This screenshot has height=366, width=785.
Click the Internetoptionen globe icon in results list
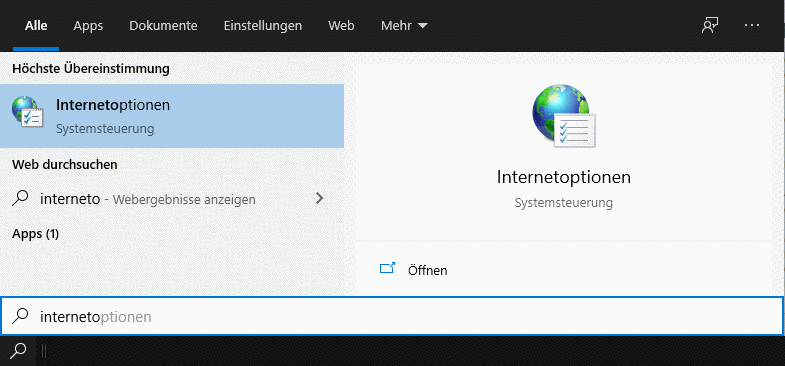(28, 112)
